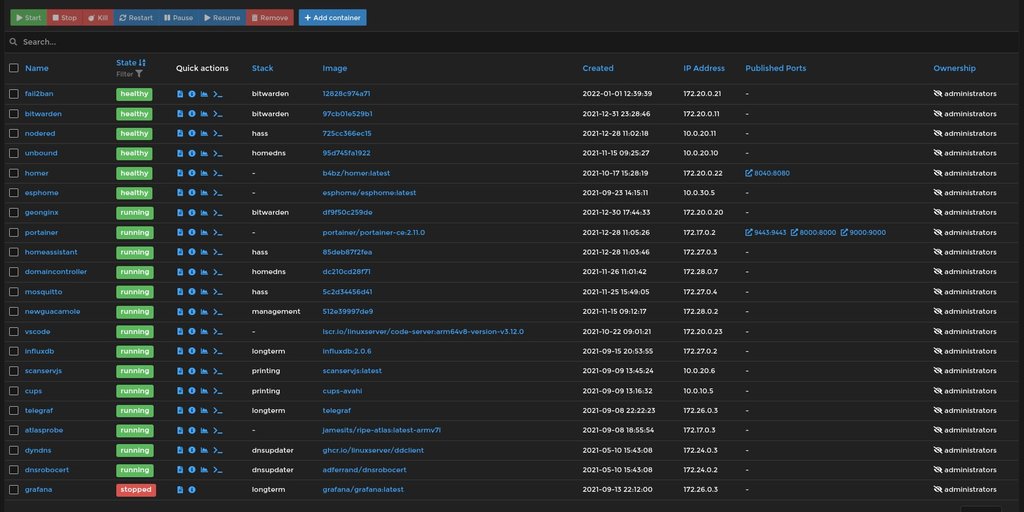Image resolution: width=1024 pixels, height=512 pixels.
Task: Open stats chart icon for nodered
Action: tap(204, 133)
